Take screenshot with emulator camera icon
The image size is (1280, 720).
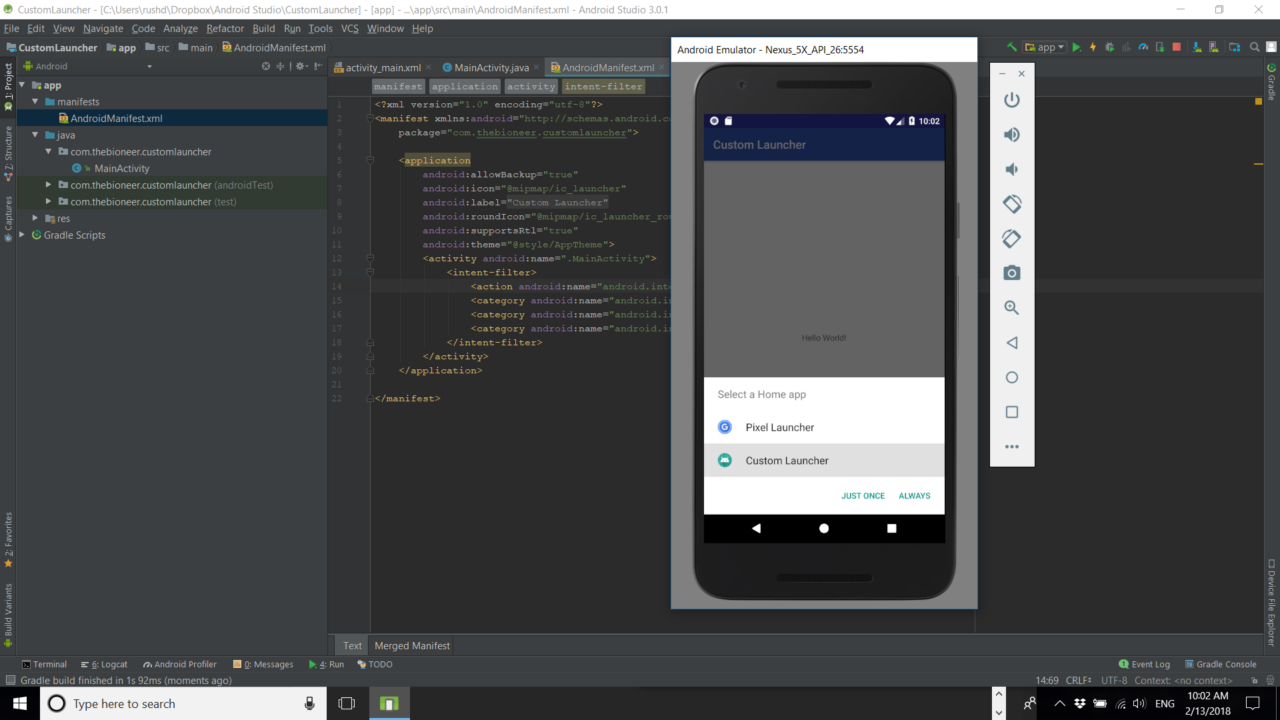(x=1011, y=272)
